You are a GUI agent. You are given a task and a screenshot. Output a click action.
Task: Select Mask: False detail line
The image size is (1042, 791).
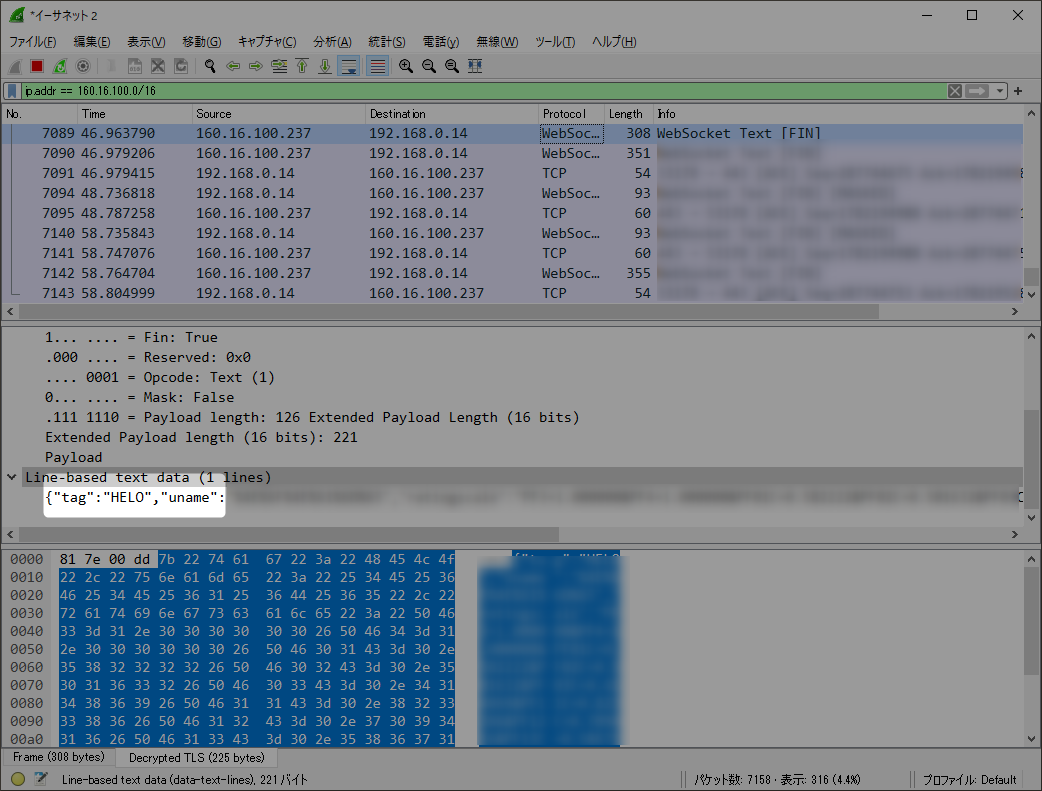[140, 397]
